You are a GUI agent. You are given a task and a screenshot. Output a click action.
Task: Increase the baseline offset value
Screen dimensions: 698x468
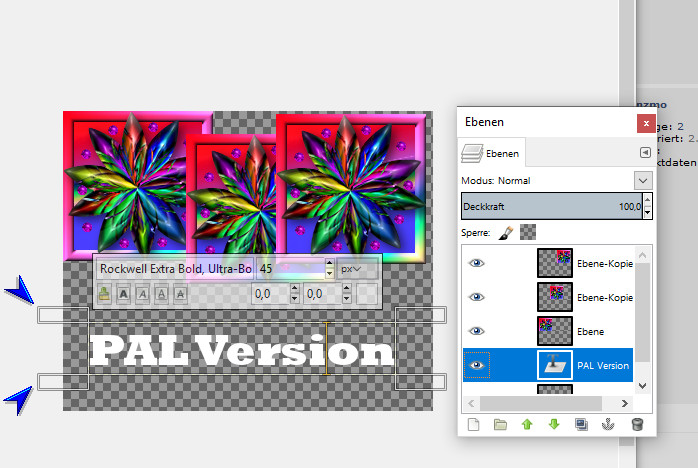(294, 289)
